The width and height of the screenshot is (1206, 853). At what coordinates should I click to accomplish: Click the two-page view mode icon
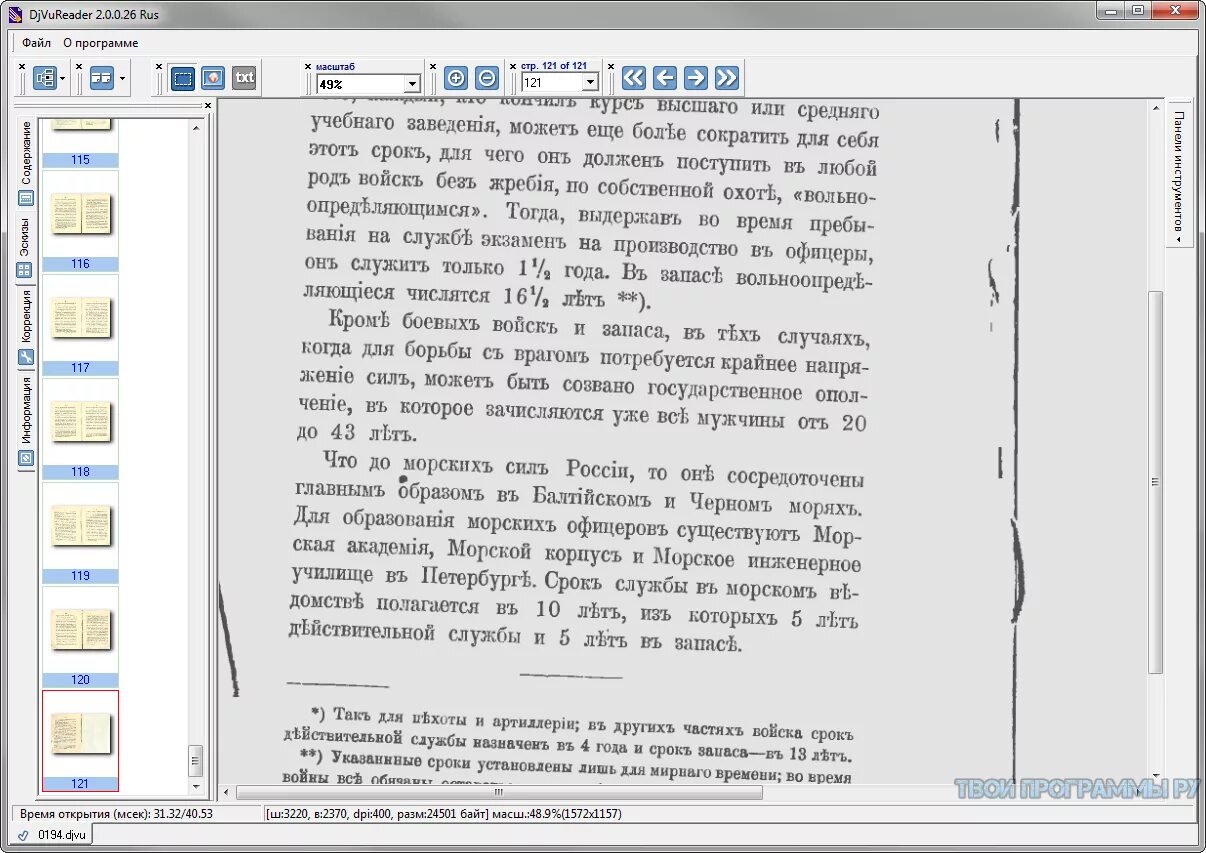(102, 77)
